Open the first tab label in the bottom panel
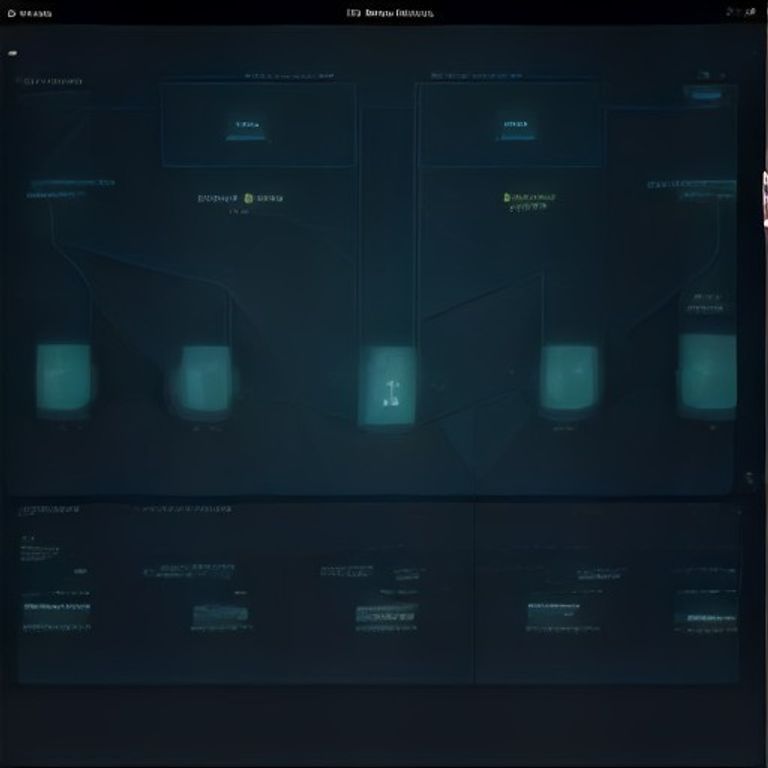The image size is (768, 768). coord(51,510)
